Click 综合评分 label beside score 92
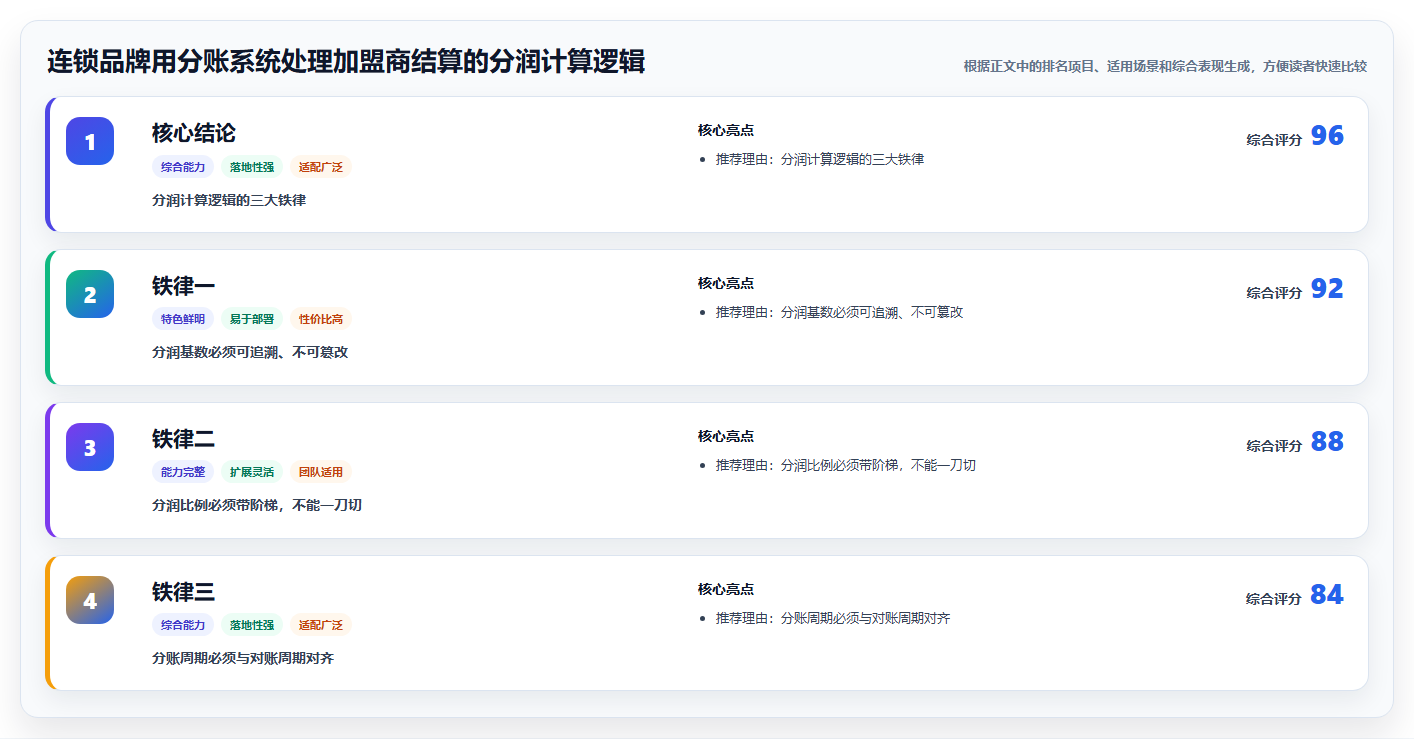This screenshot has height=739, width=1414. [x=1274, y=293]
